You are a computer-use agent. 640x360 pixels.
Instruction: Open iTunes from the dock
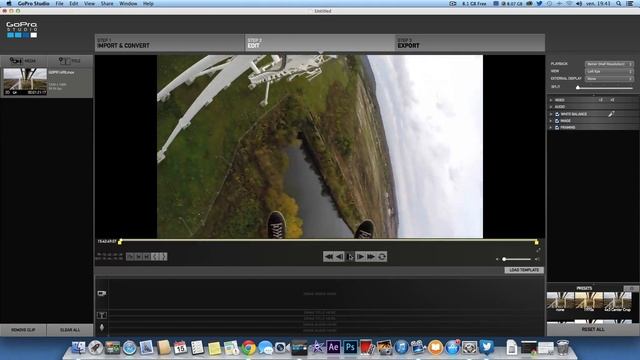(401, 347)
